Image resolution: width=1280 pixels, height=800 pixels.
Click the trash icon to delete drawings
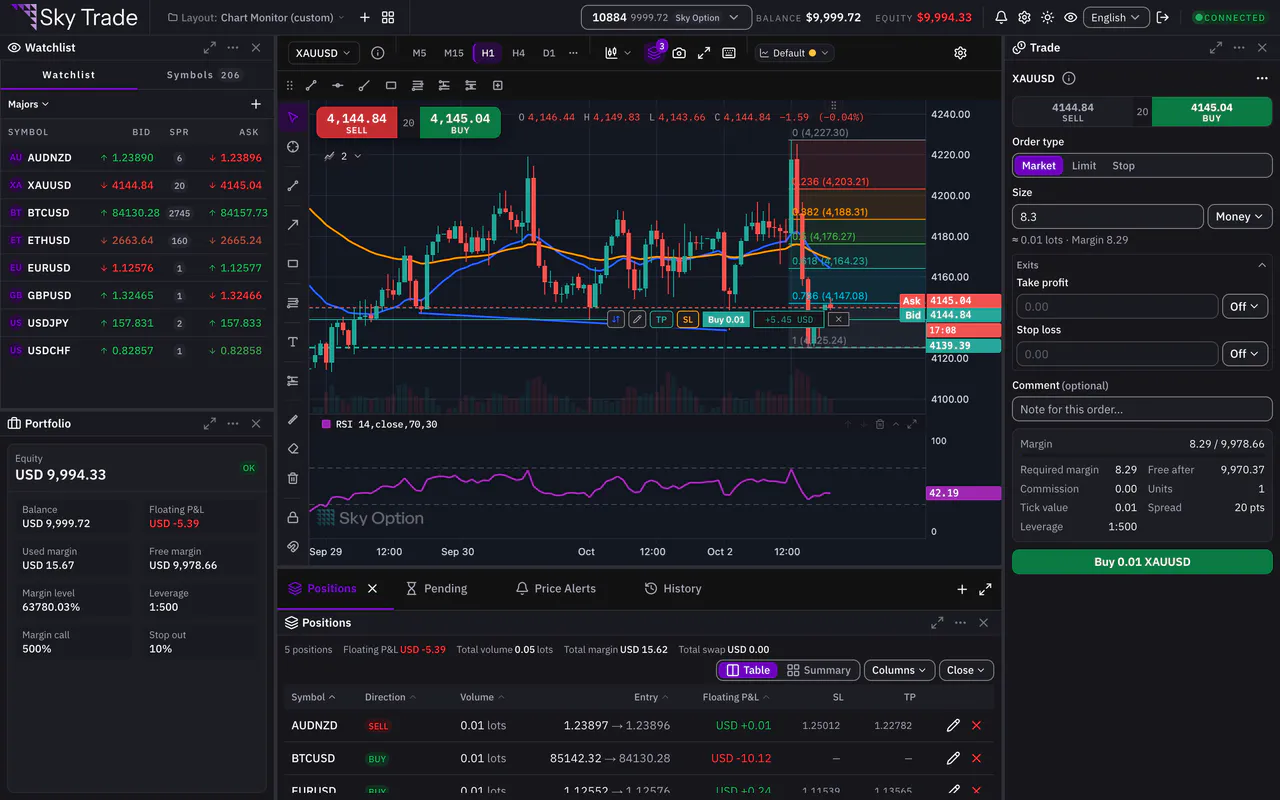293,478
